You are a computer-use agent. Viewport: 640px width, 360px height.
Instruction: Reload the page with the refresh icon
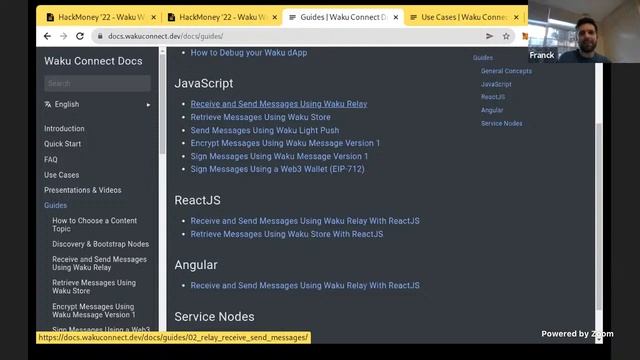coord(80,36)
